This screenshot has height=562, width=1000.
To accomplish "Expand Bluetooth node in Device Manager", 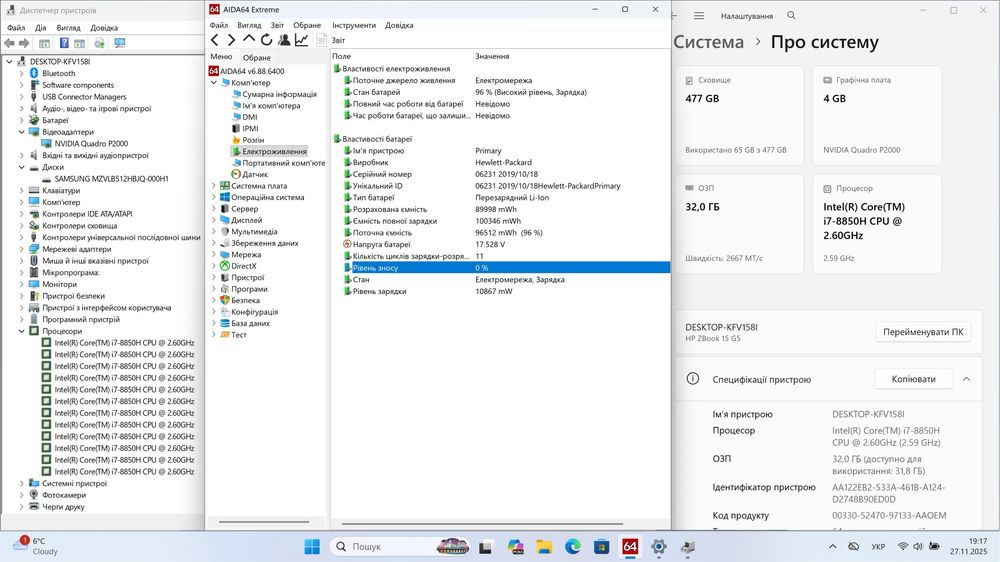I will pyautogui.click(x=22, y=73).
